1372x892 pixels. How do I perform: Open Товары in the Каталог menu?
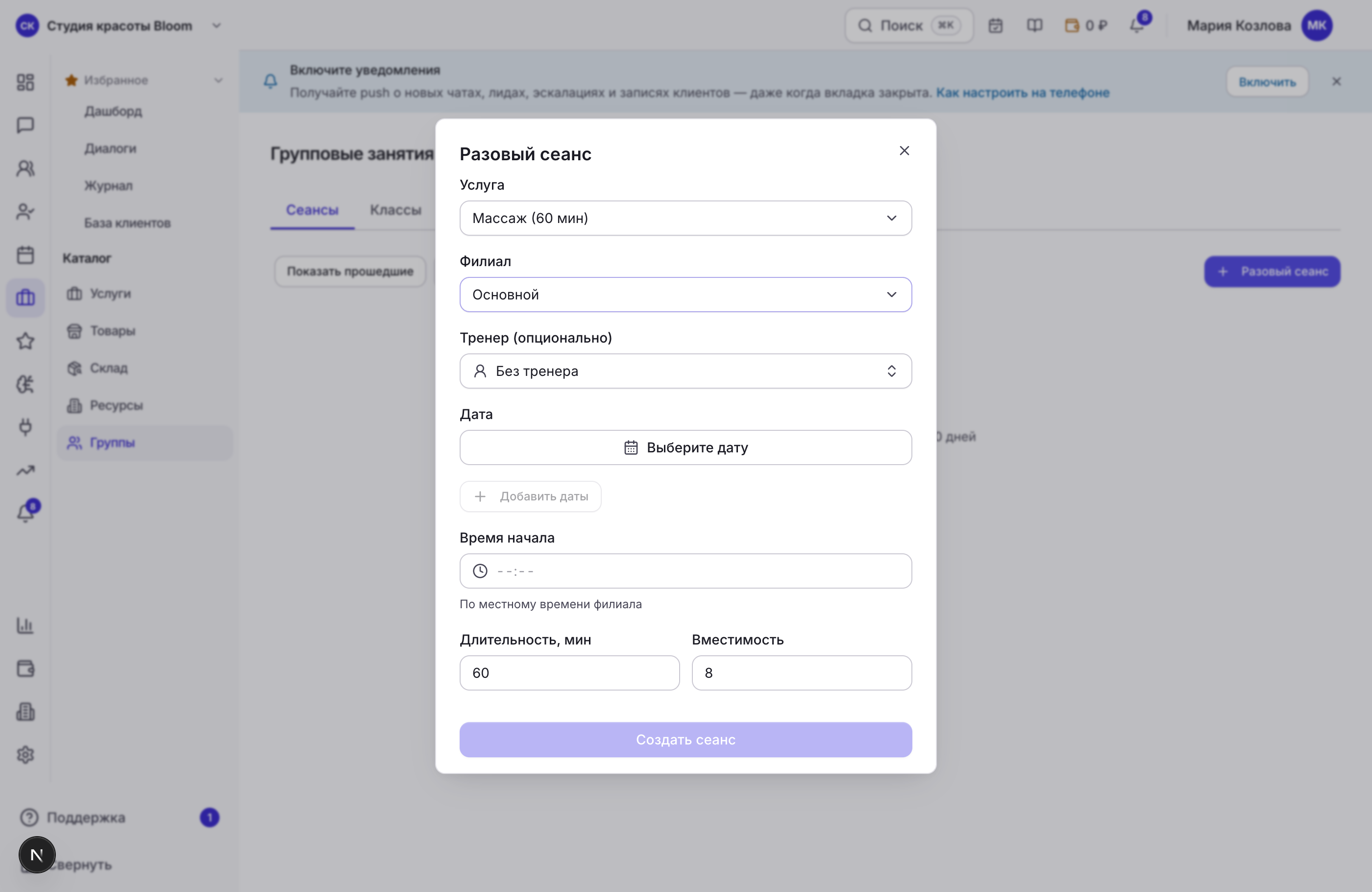click(145, 331)
